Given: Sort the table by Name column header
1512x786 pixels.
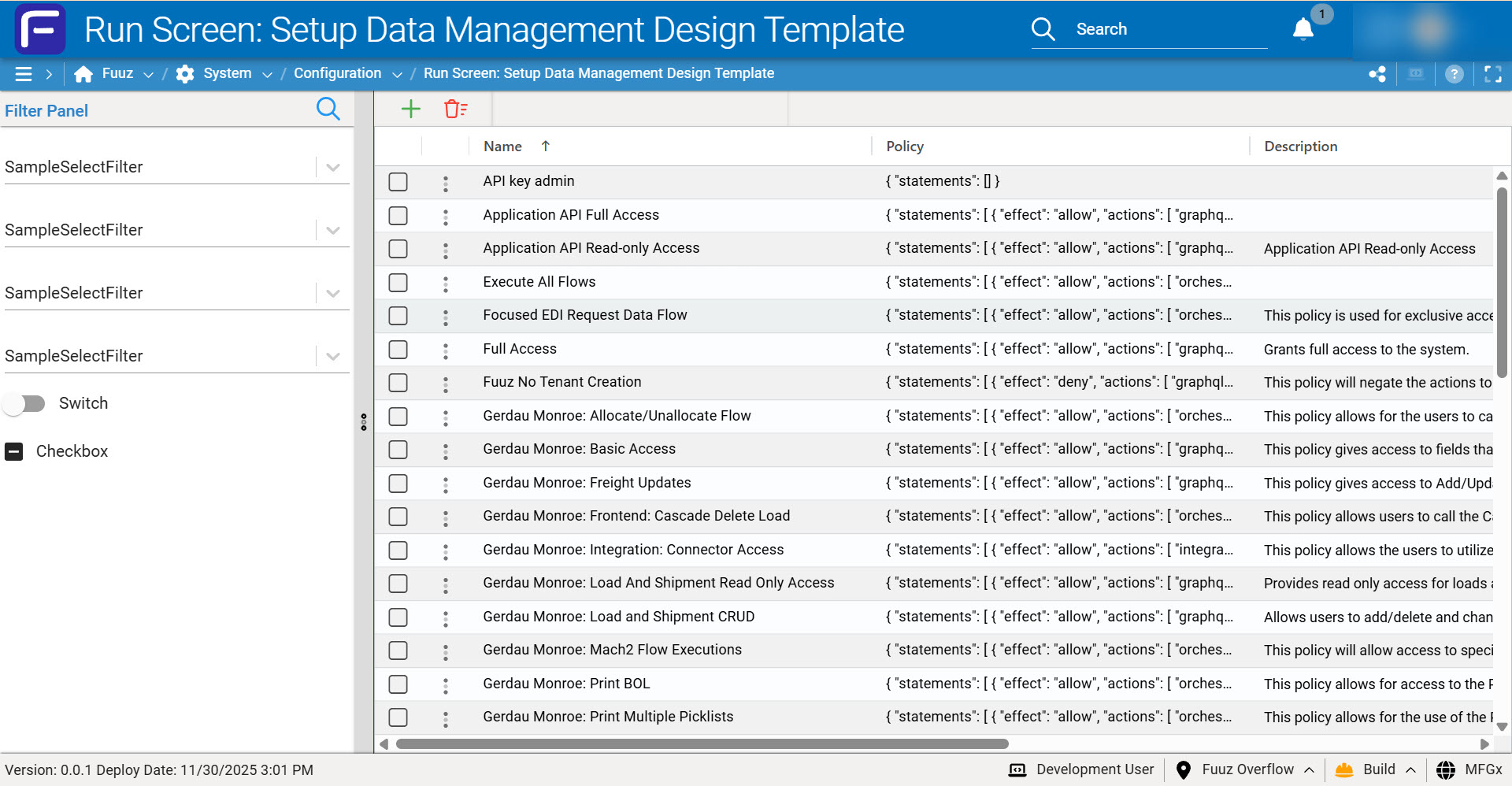Looking at the screenshot, I should coord(502,146).
